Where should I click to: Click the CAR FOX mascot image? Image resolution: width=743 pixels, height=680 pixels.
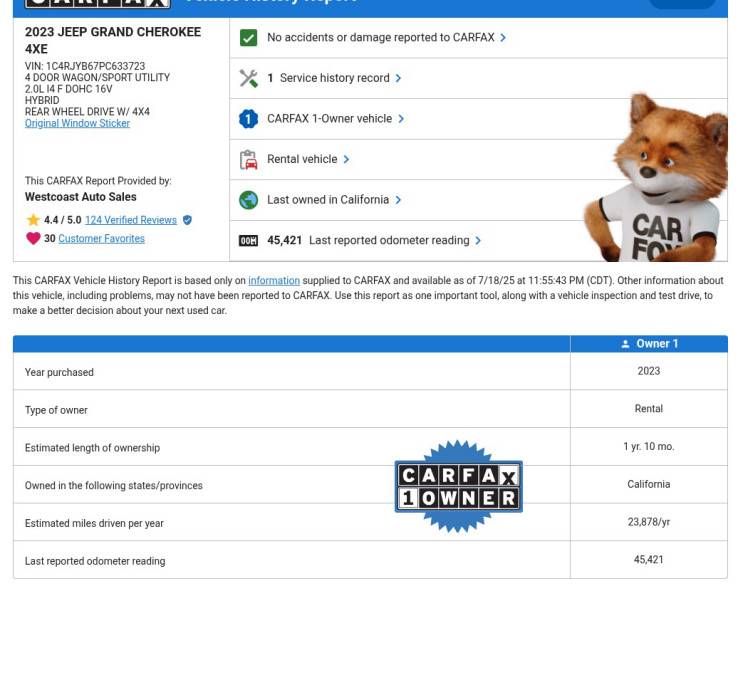[656, 178]
